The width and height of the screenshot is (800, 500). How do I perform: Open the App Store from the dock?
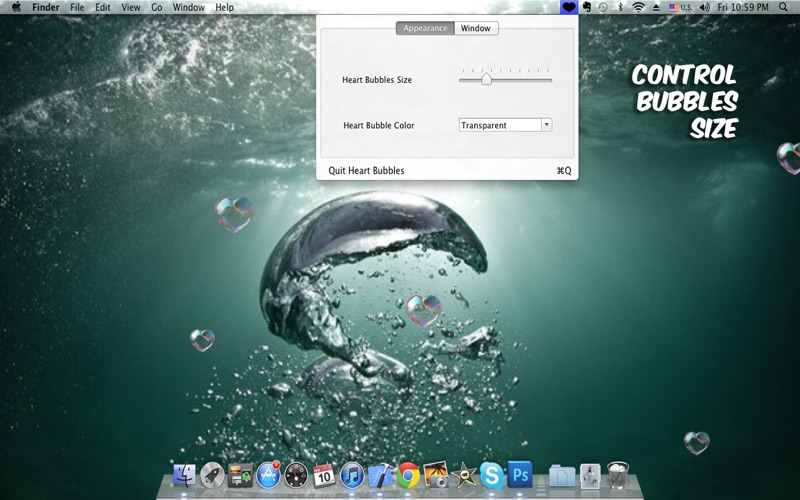click(268, 474)
